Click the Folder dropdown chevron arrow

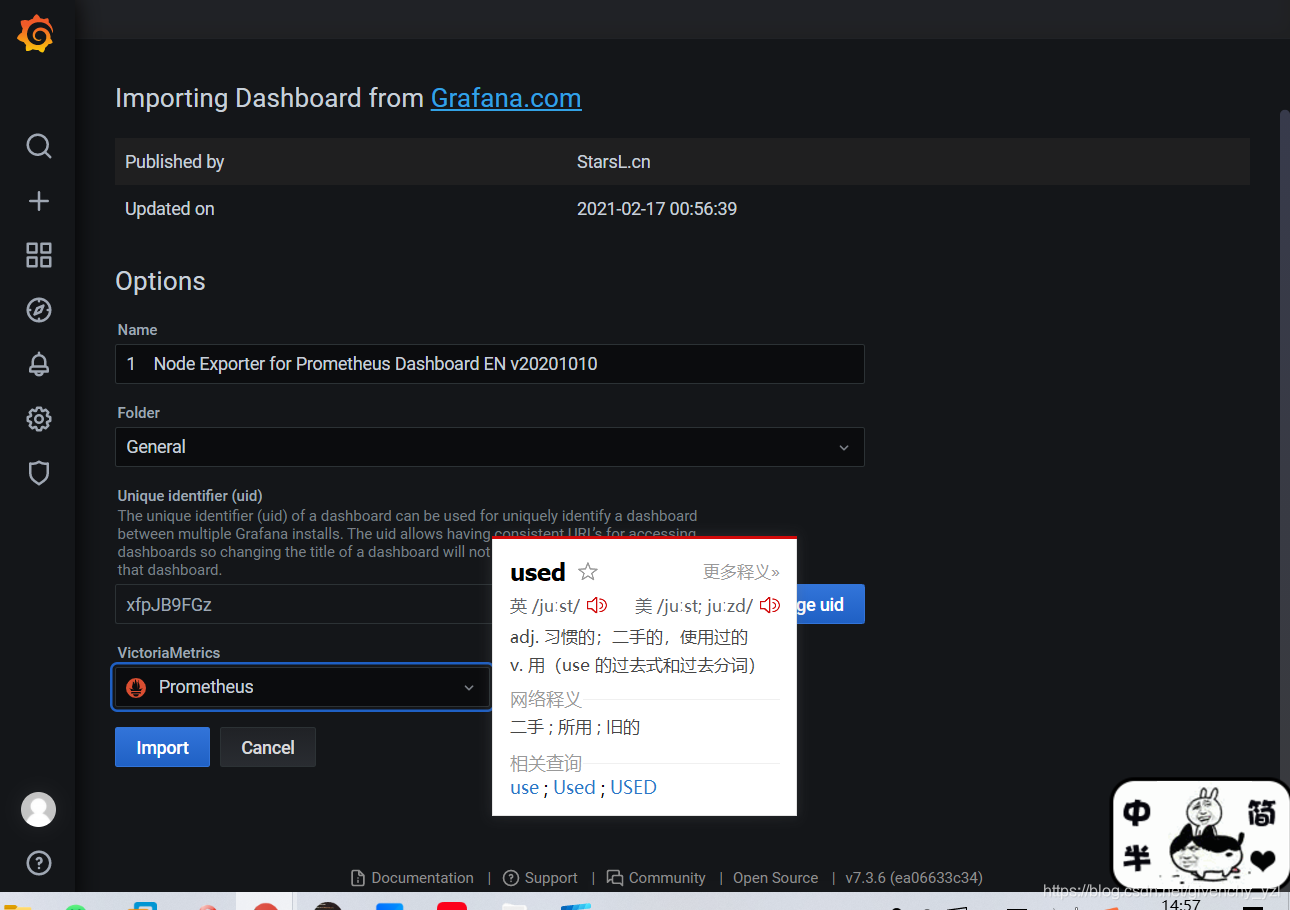point(844,447)
